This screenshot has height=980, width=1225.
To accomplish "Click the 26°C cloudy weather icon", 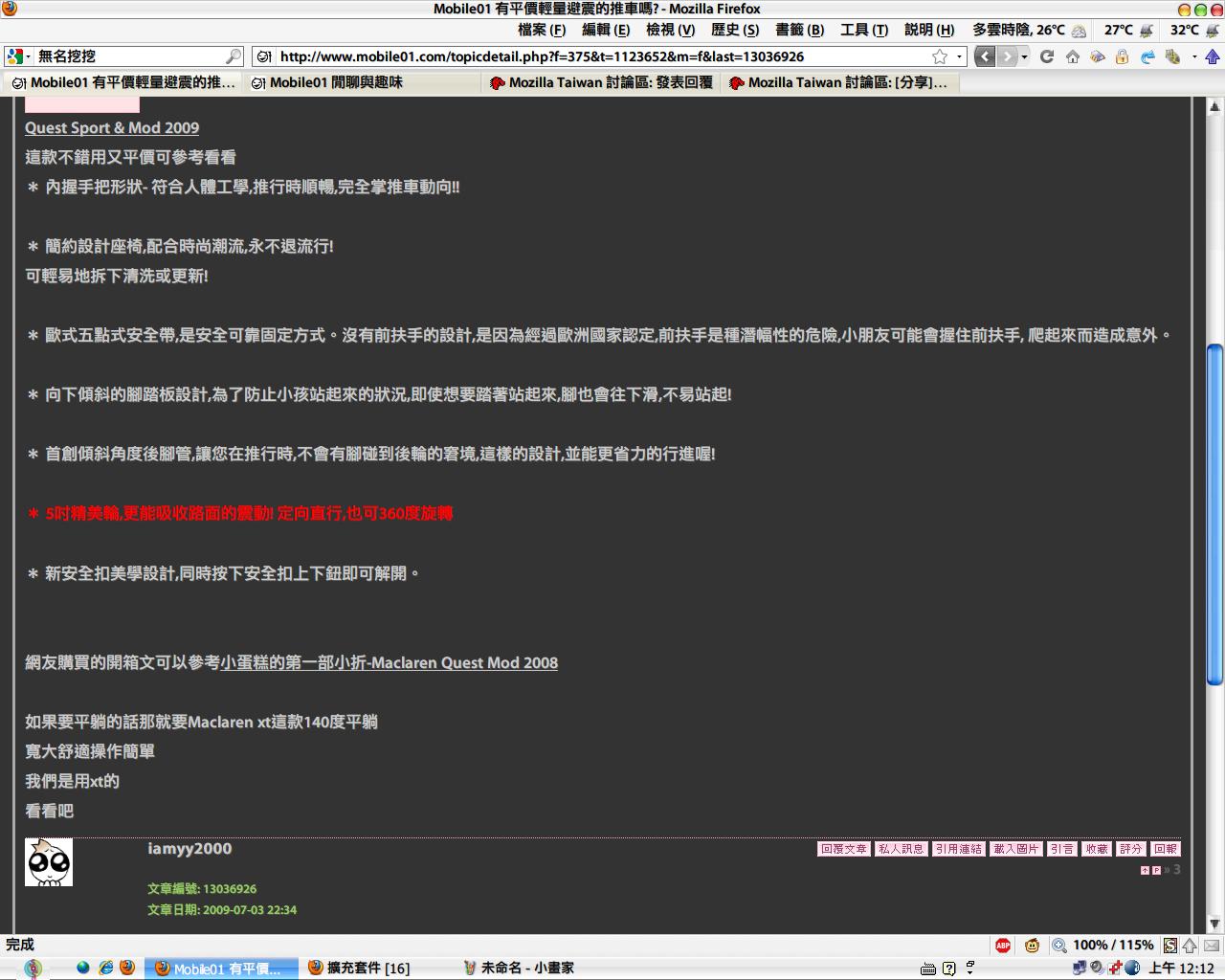I will 1079,31.
